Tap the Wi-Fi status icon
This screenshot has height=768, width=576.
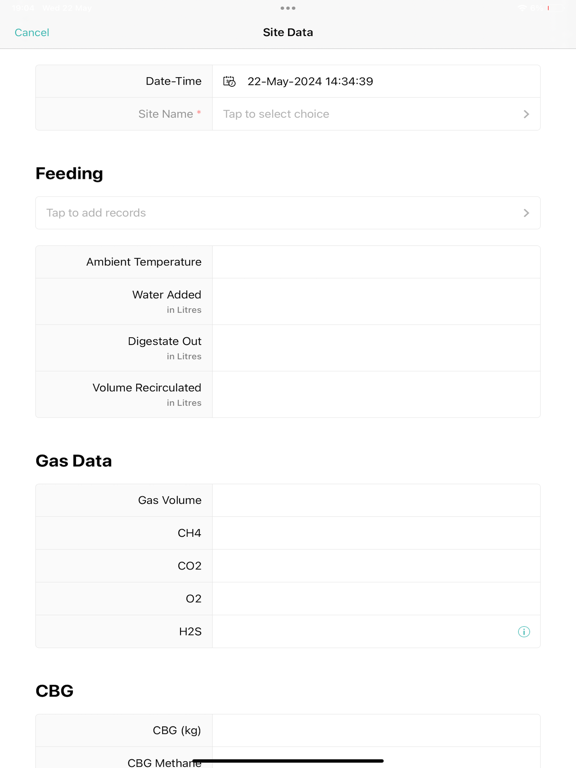pyautogui.click(x=522, y=8)
